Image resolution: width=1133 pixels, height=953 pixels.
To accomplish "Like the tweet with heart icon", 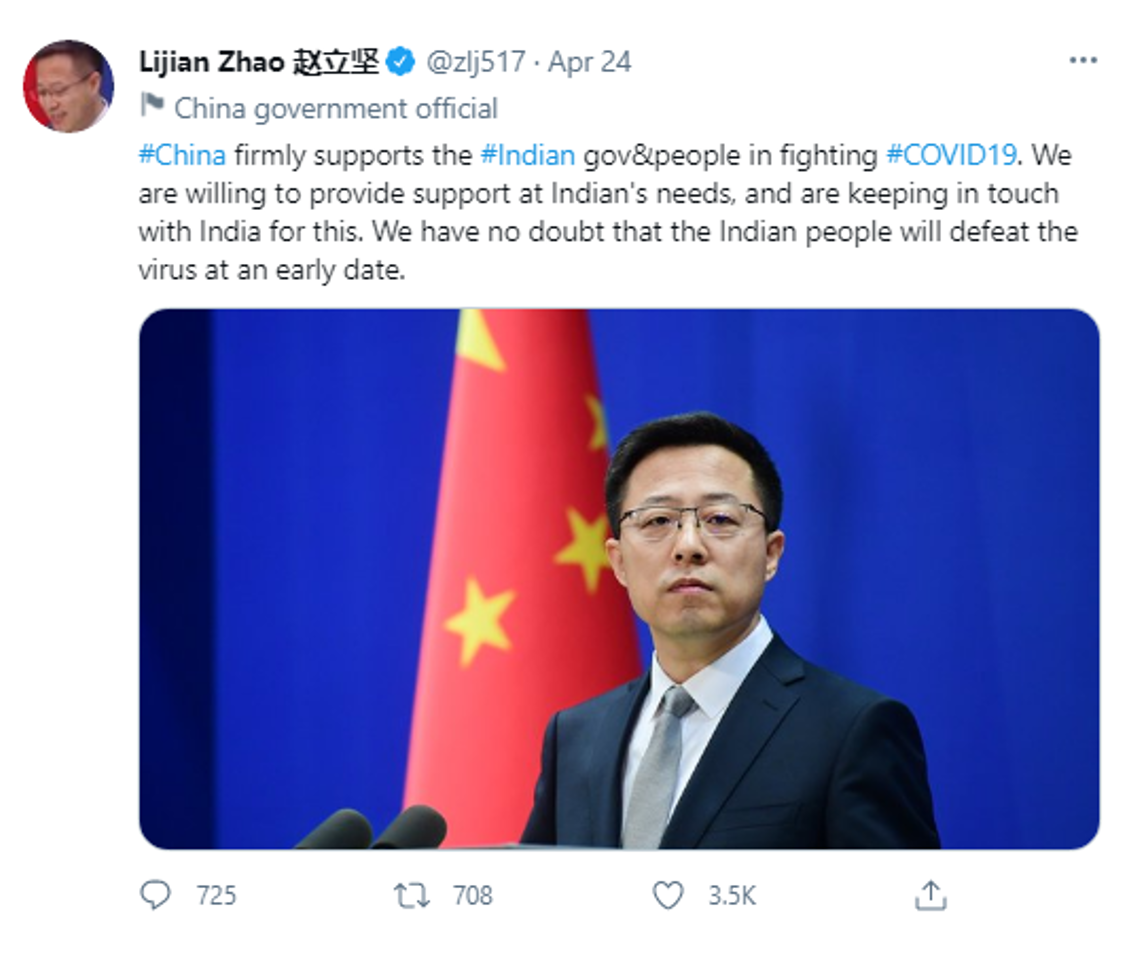I will coord(668,896).
